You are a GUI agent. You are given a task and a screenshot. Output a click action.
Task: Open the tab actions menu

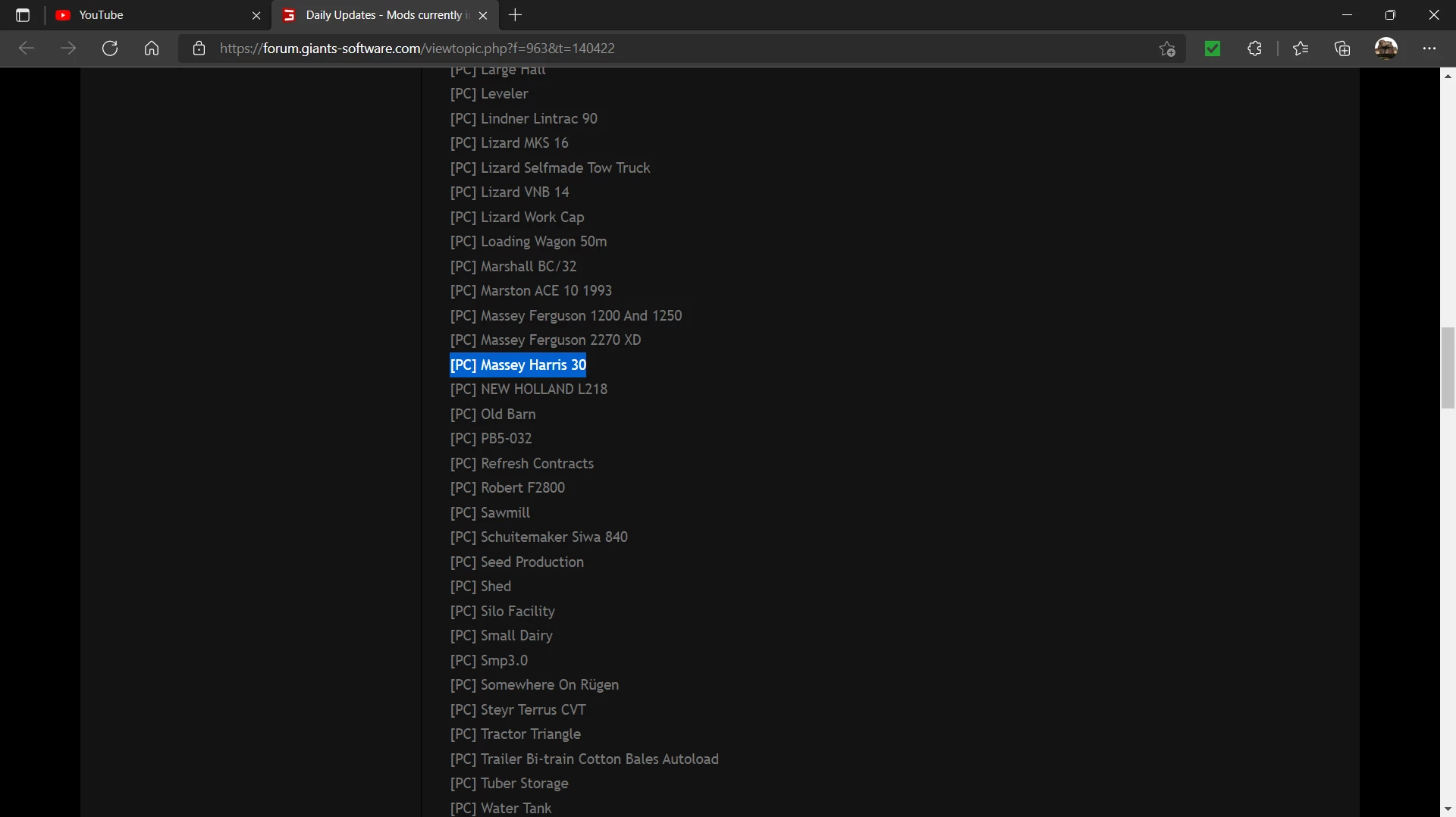pos(23,15)
